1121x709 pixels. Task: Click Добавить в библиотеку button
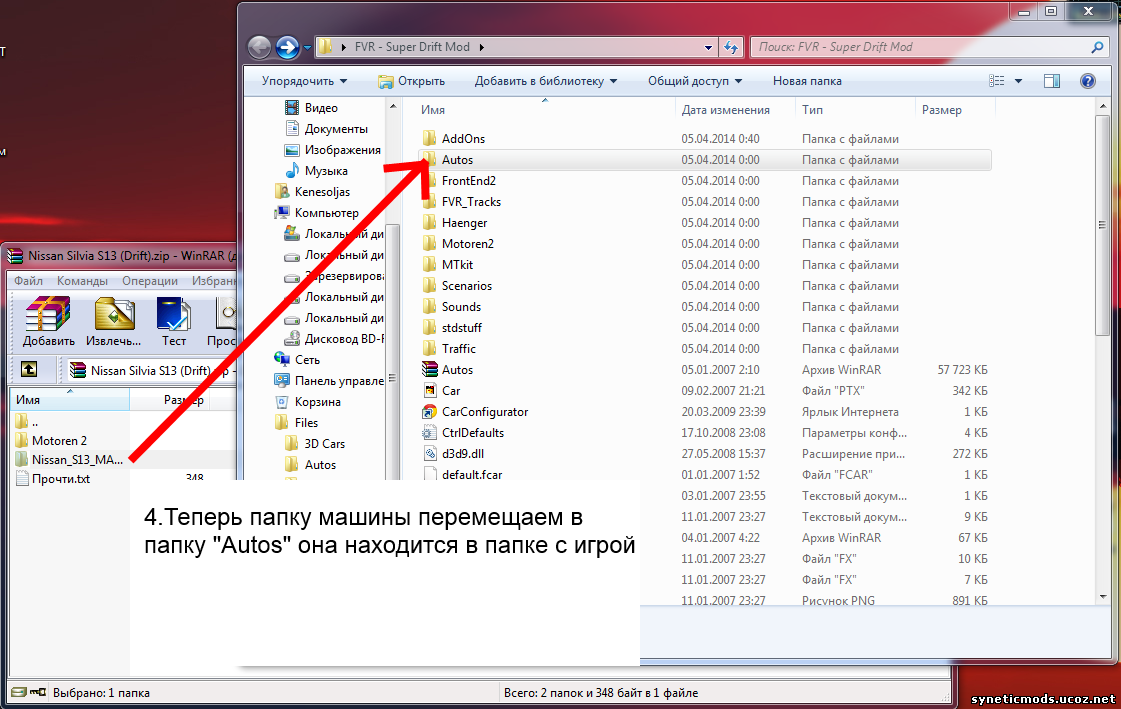pos(545,81)
